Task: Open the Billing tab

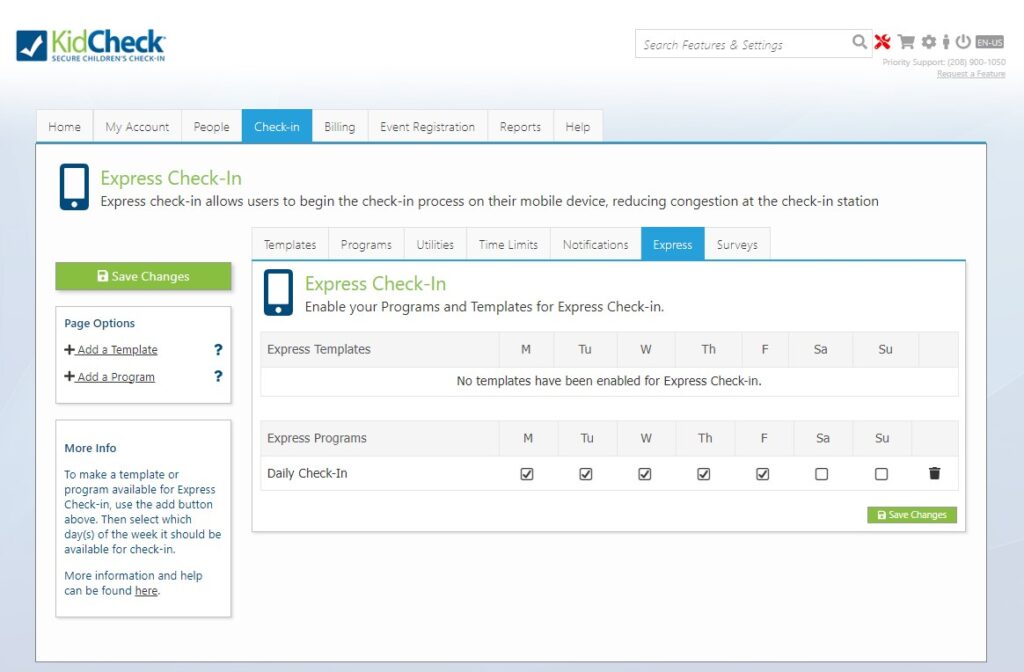Action: [339, 126]
